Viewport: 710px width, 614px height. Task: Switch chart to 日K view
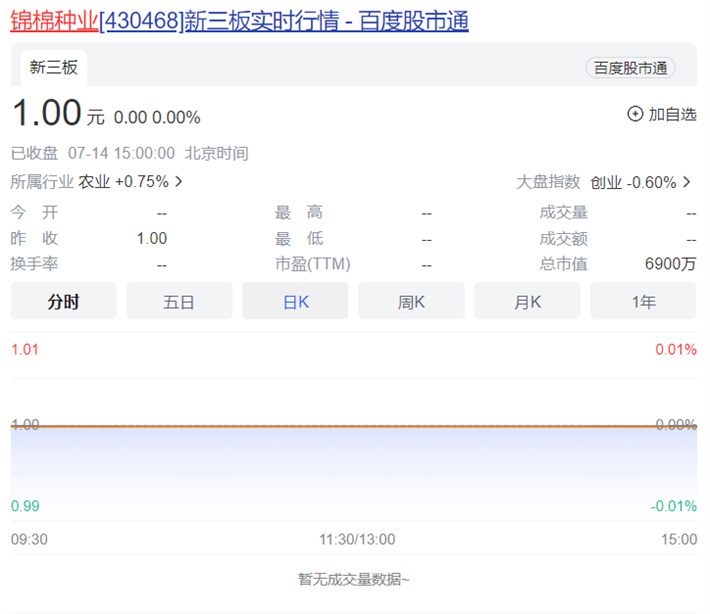pyautogui.click(x=295, y=301)
